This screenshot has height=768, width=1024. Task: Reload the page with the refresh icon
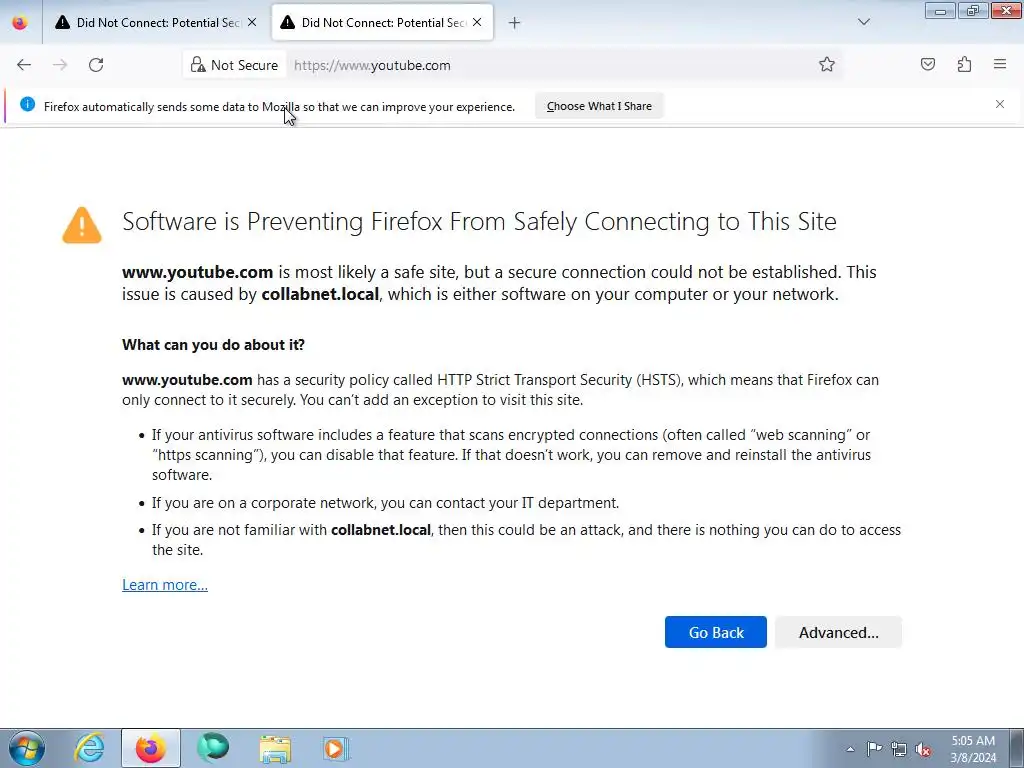pos(96,65)
